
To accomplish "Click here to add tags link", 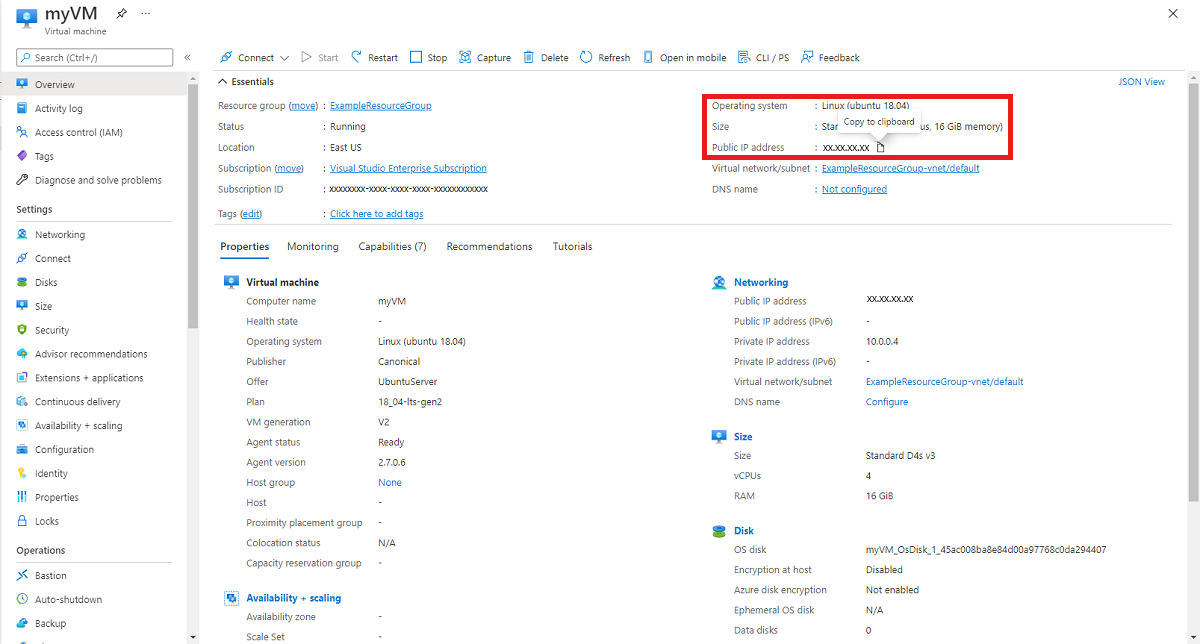I will tap(377, 214).
